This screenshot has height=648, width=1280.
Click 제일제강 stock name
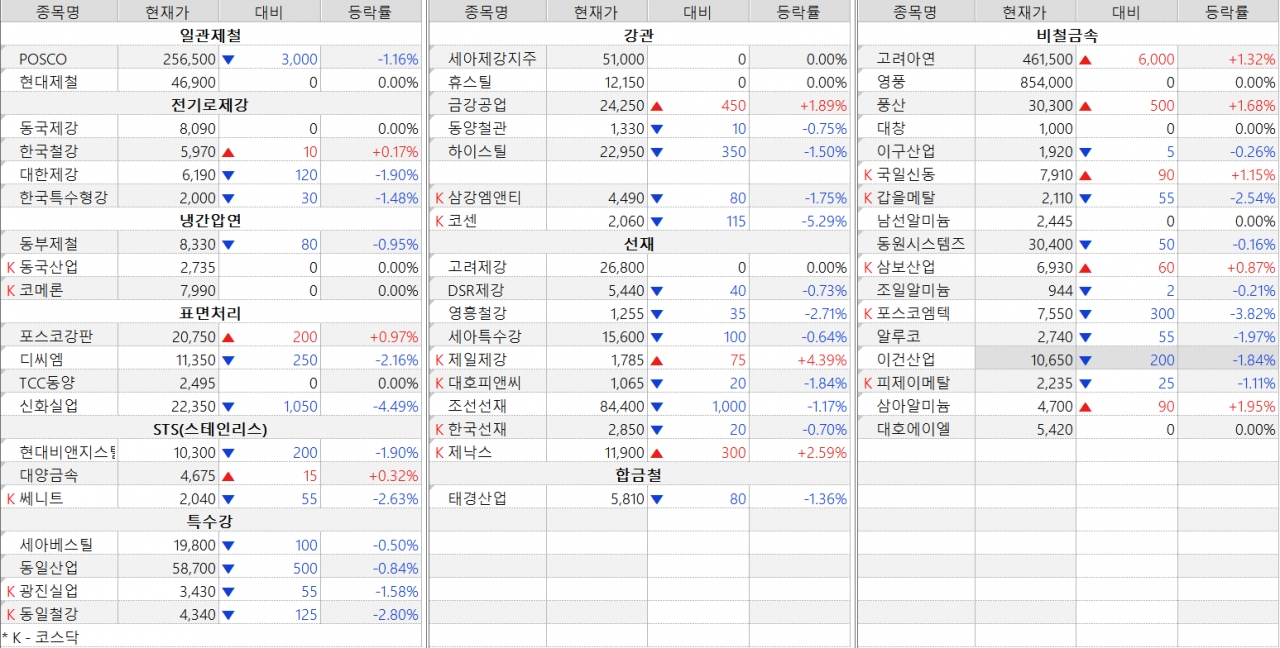(477, 359)
